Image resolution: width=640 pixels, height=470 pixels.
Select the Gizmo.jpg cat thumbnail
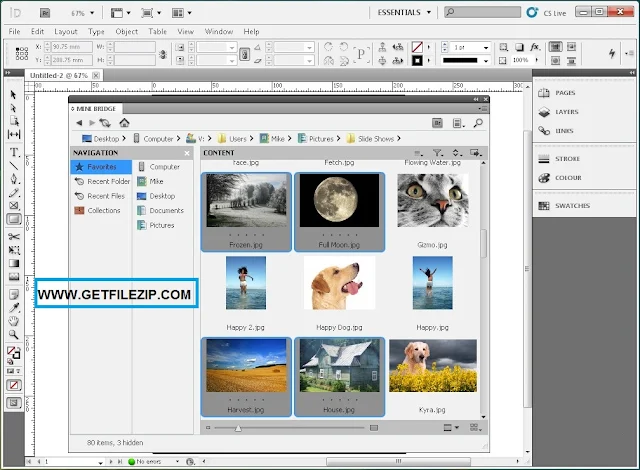[x=433, y=200]
